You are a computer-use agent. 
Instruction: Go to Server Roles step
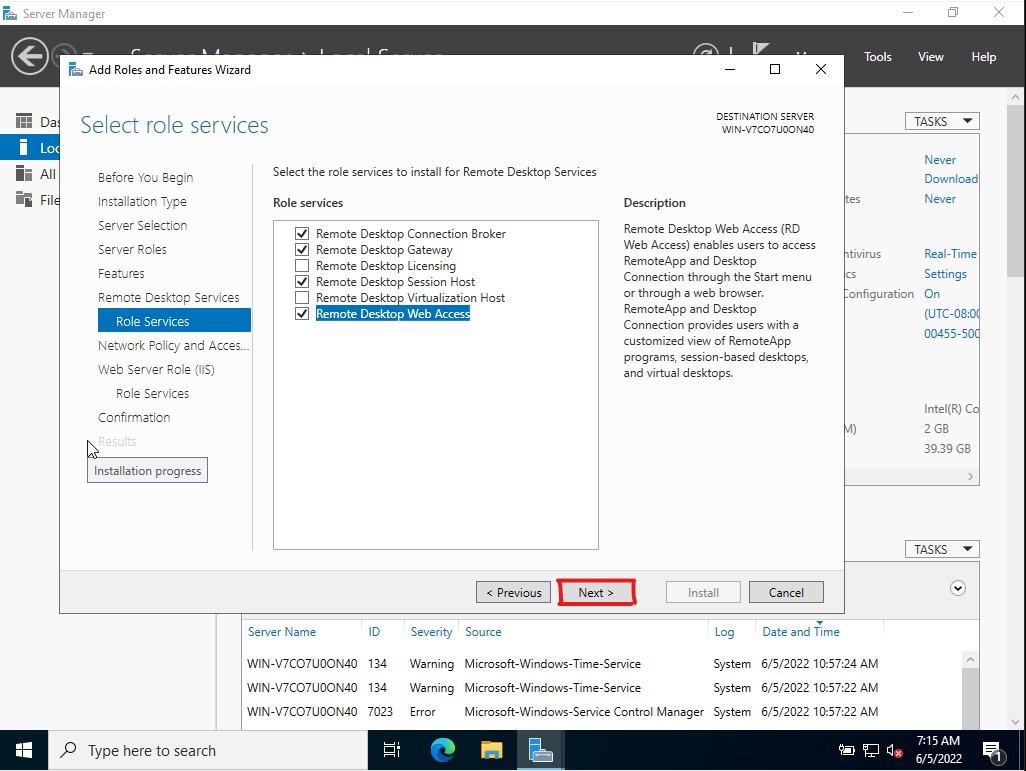[x=132, y=249]
